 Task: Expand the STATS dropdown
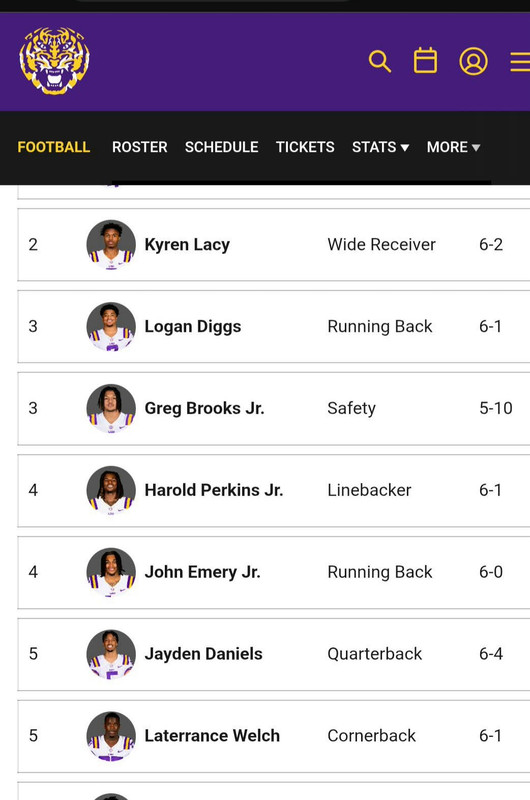point(381,147)
